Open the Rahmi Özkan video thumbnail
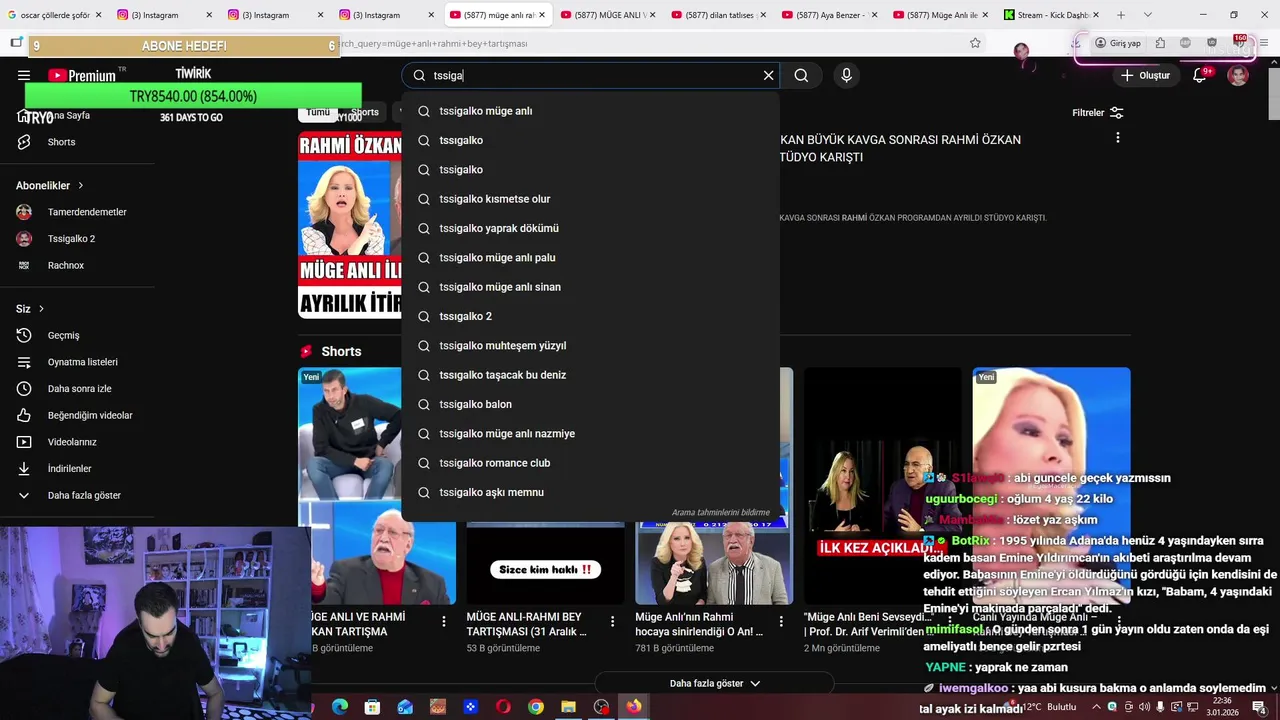Viewport: 1280px width, 720px height. pyautogui.click(x=350, y=225)
